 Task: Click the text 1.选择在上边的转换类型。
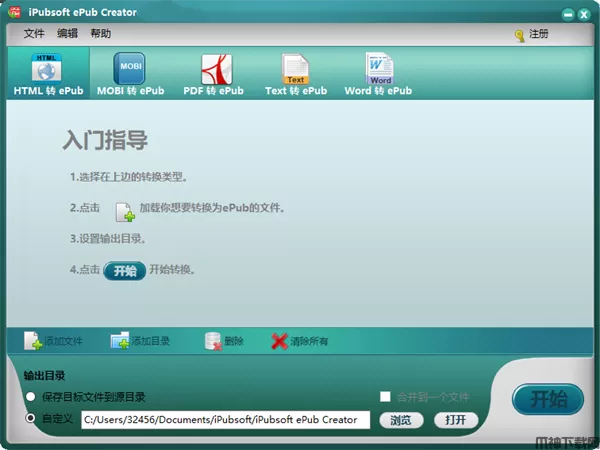[129, 177]
